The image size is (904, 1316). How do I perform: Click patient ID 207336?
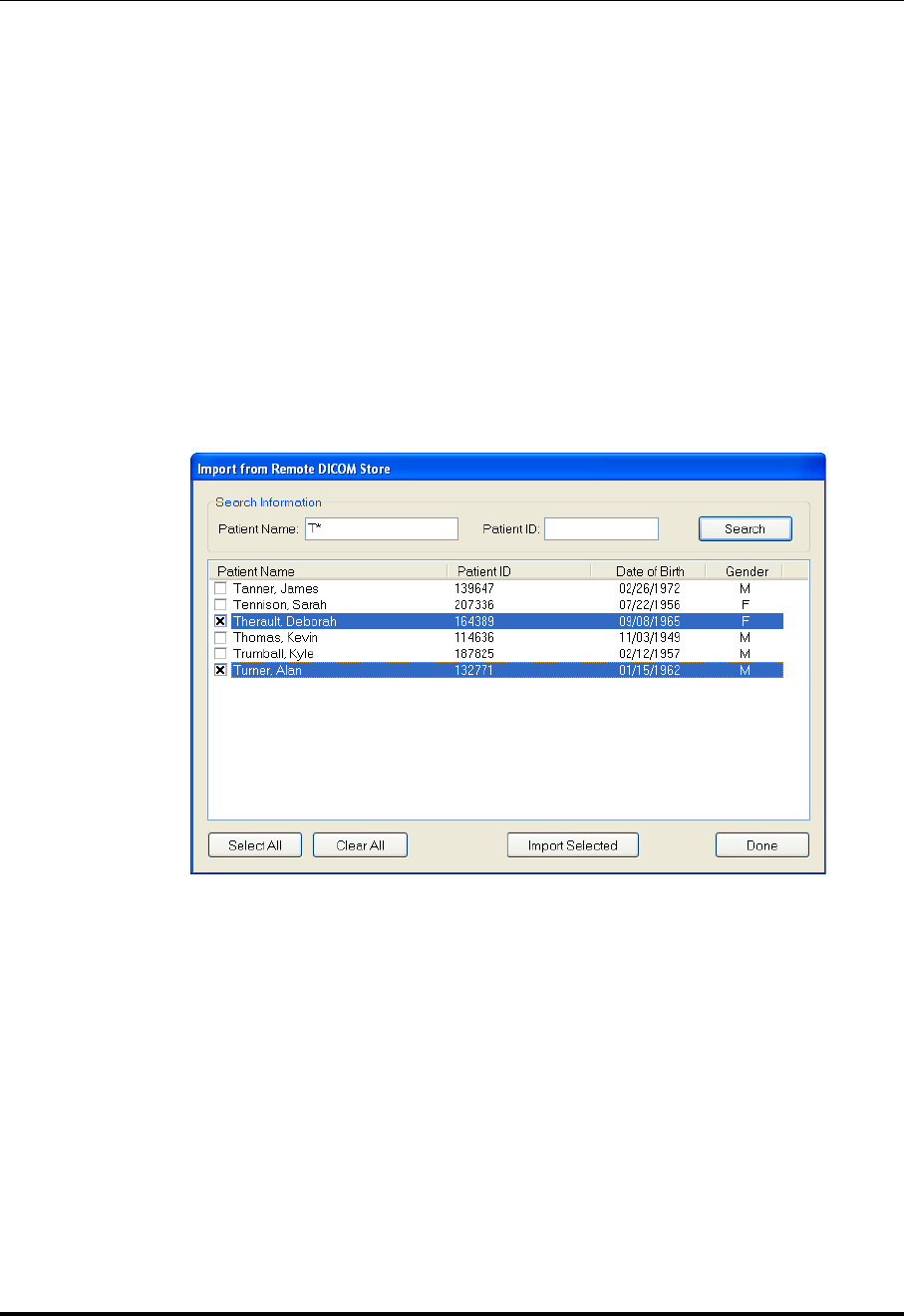[x=474, y=604]
